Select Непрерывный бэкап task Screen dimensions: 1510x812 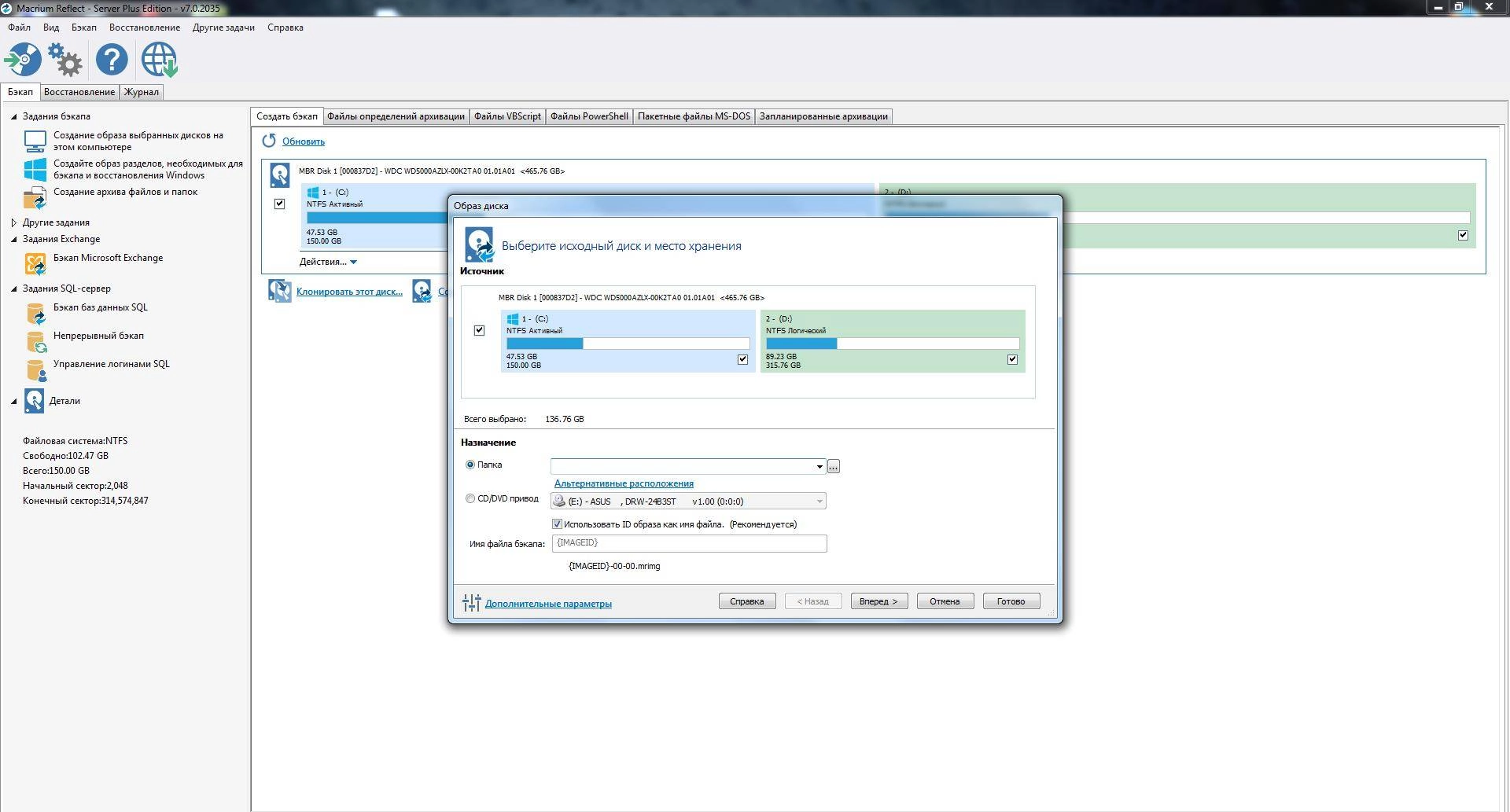pyautogui.click(x=98, y=336)
